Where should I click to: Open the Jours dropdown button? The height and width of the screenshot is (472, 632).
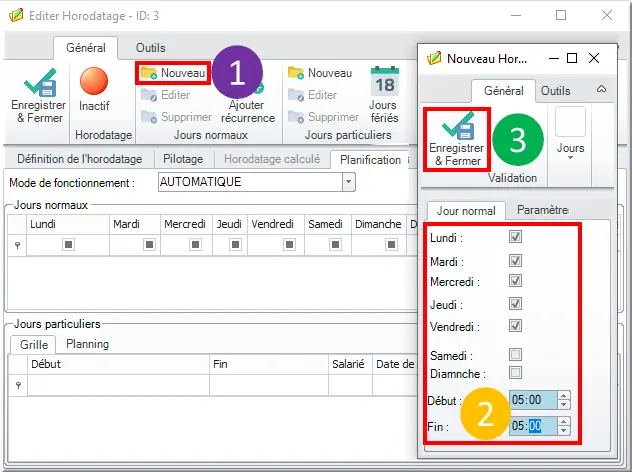570,134
